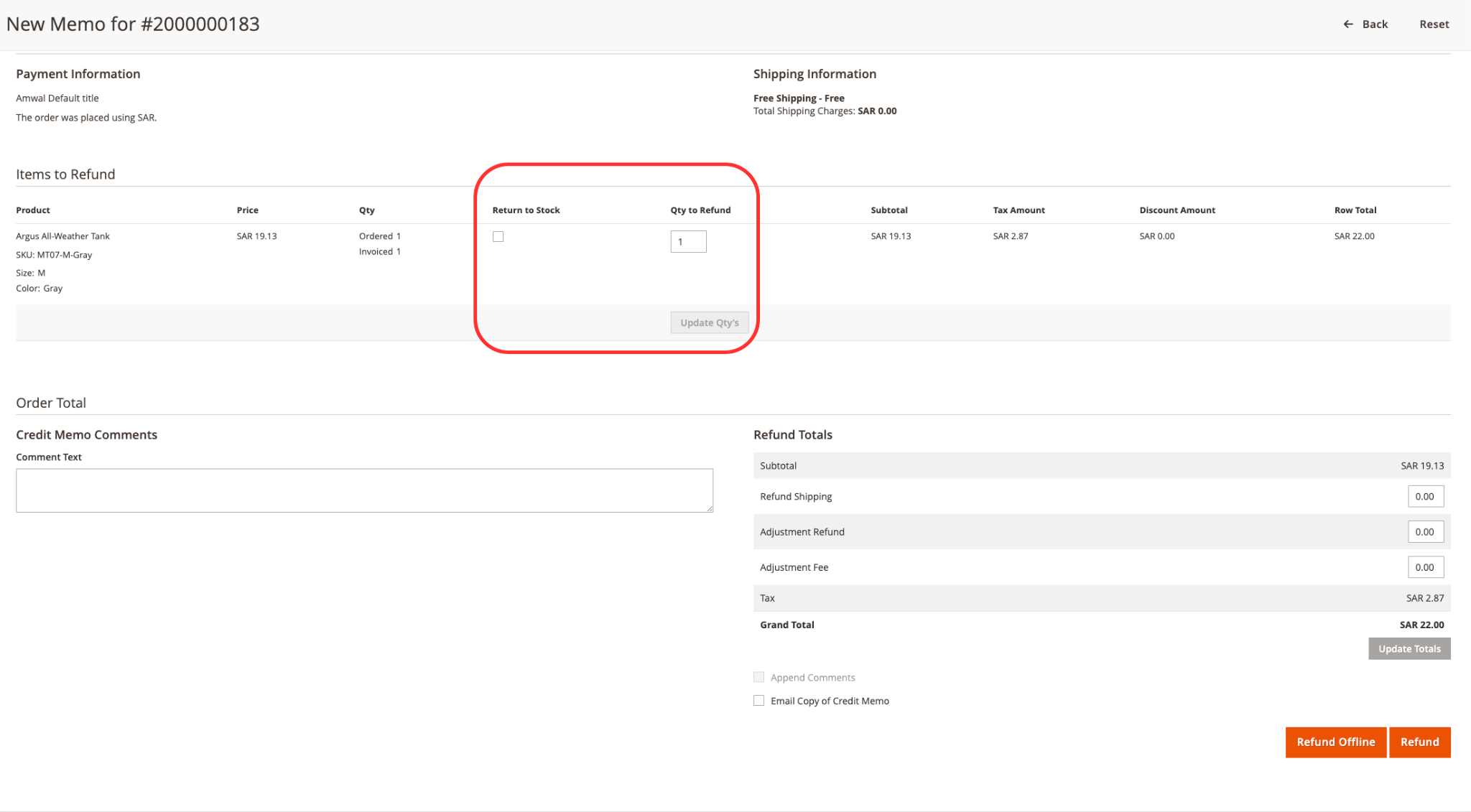Image resolution: width=1471 pixels, height=812 pixels.
Task: Click the New Memo page title
Action: (x=133, y=24)
